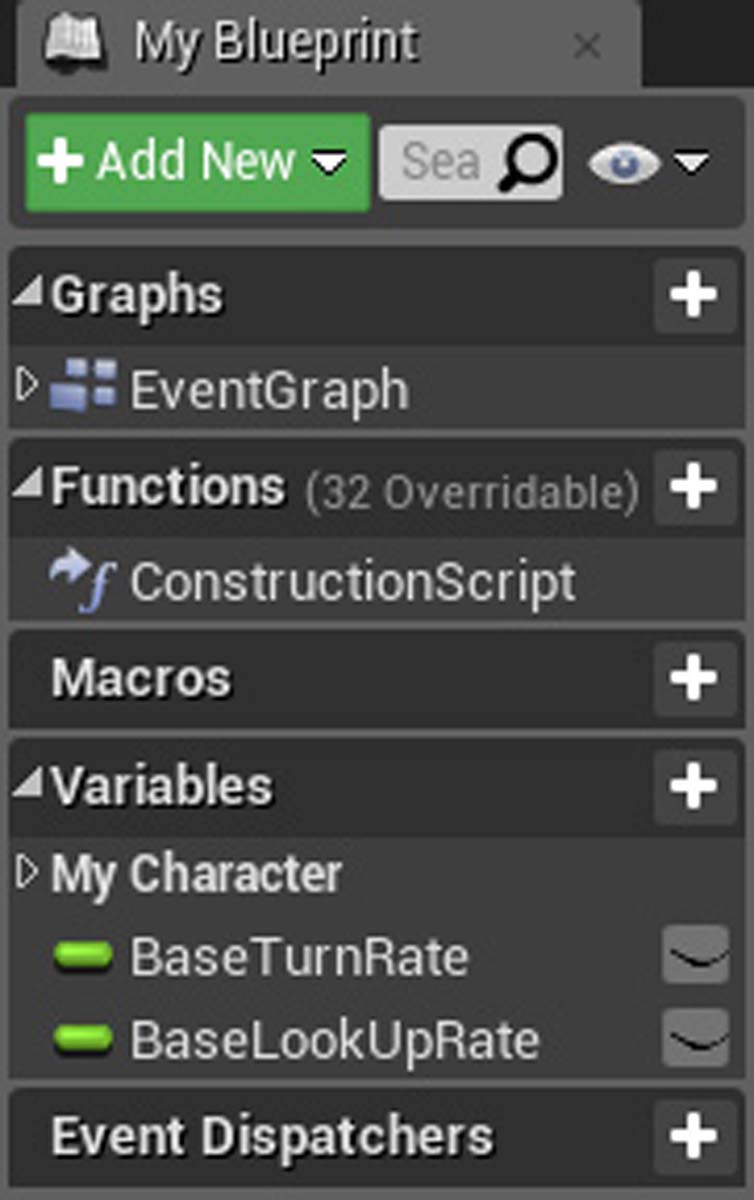Click the magnifying glass search icon
This screenshot has height=1200, width=754.
pos(527,162)
